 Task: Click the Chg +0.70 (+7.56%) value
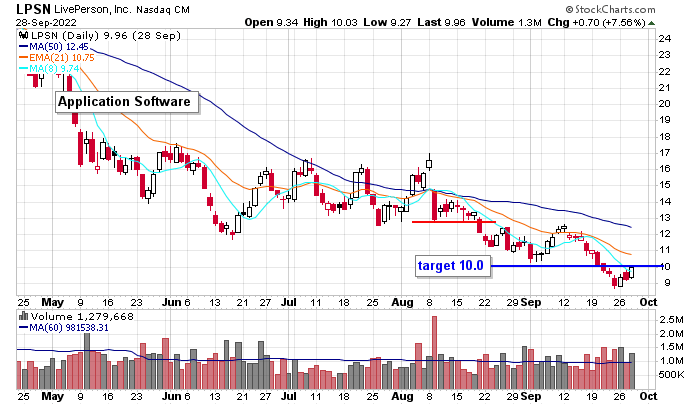pos(596,22)
